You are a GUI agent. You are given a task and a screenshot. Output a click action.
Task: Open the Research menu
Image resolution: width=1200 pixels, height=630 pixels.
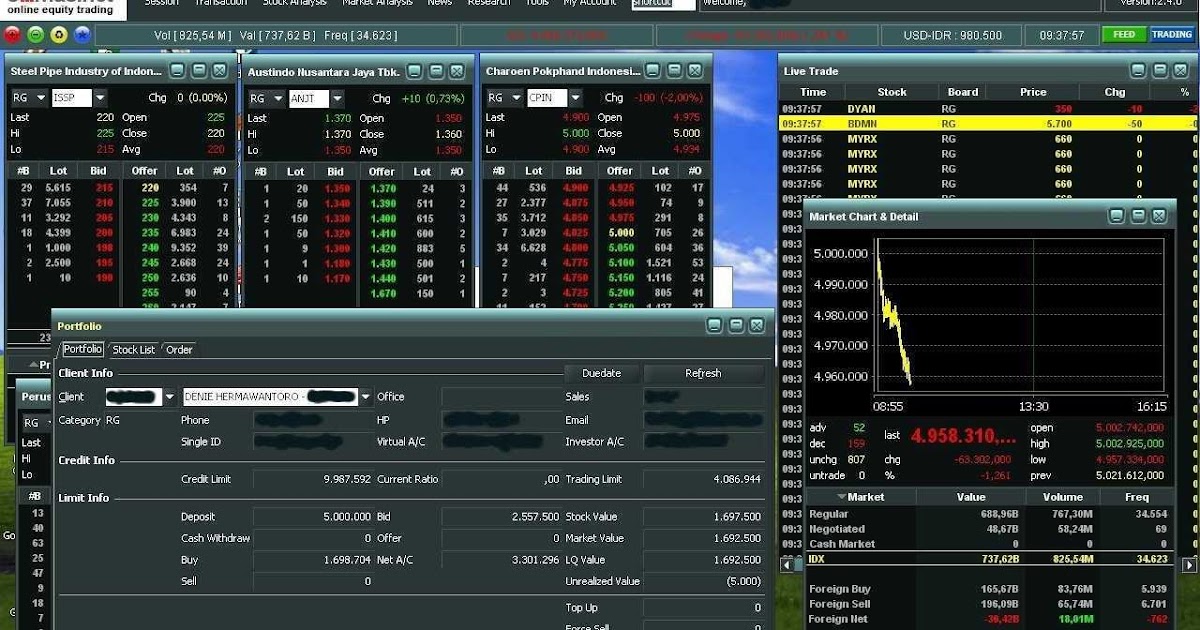(x=489, y=3)
